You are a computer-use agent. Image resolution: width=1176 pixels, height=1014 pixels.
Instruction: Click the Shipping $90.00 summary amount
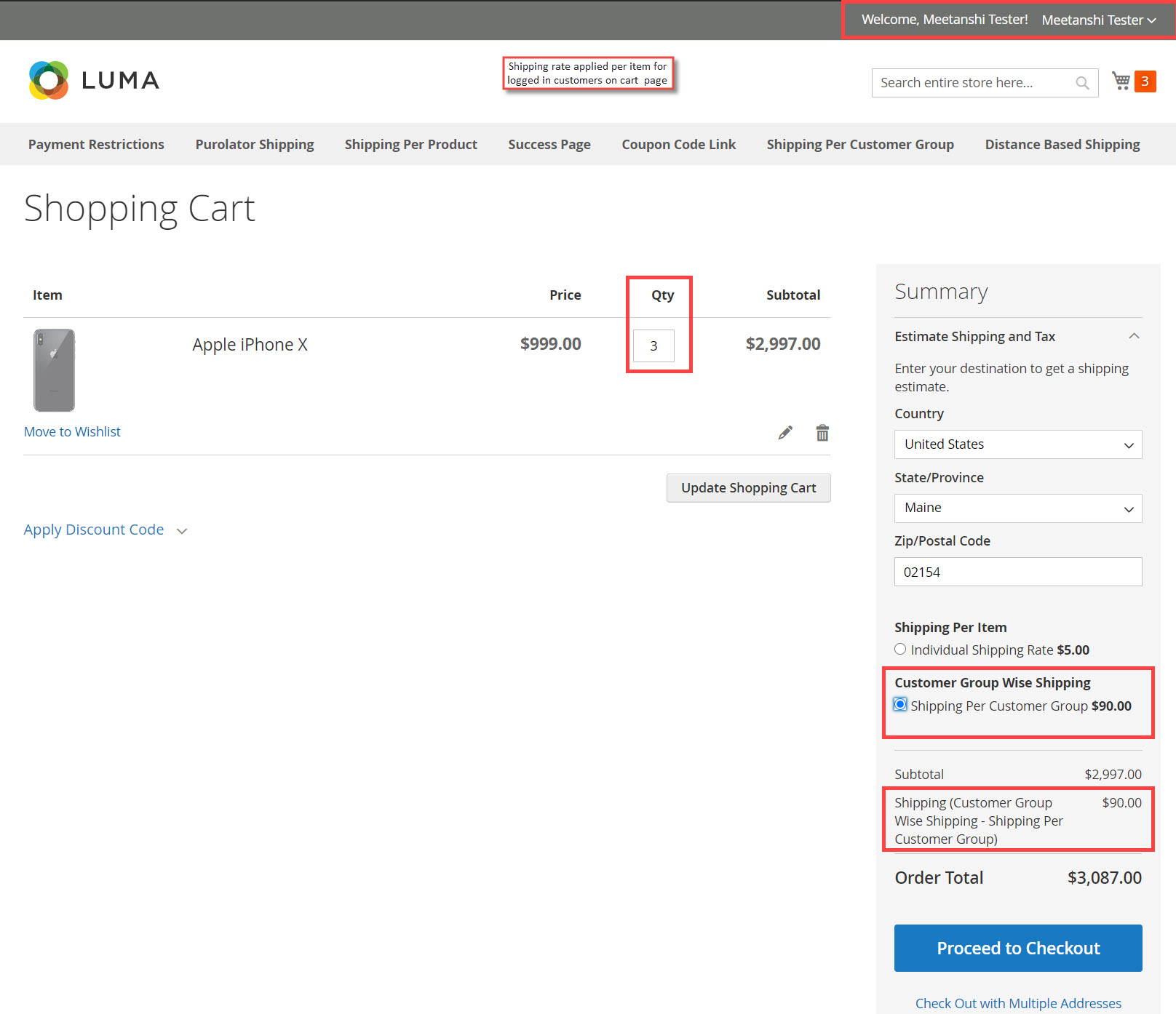[x=1121, y=802]
